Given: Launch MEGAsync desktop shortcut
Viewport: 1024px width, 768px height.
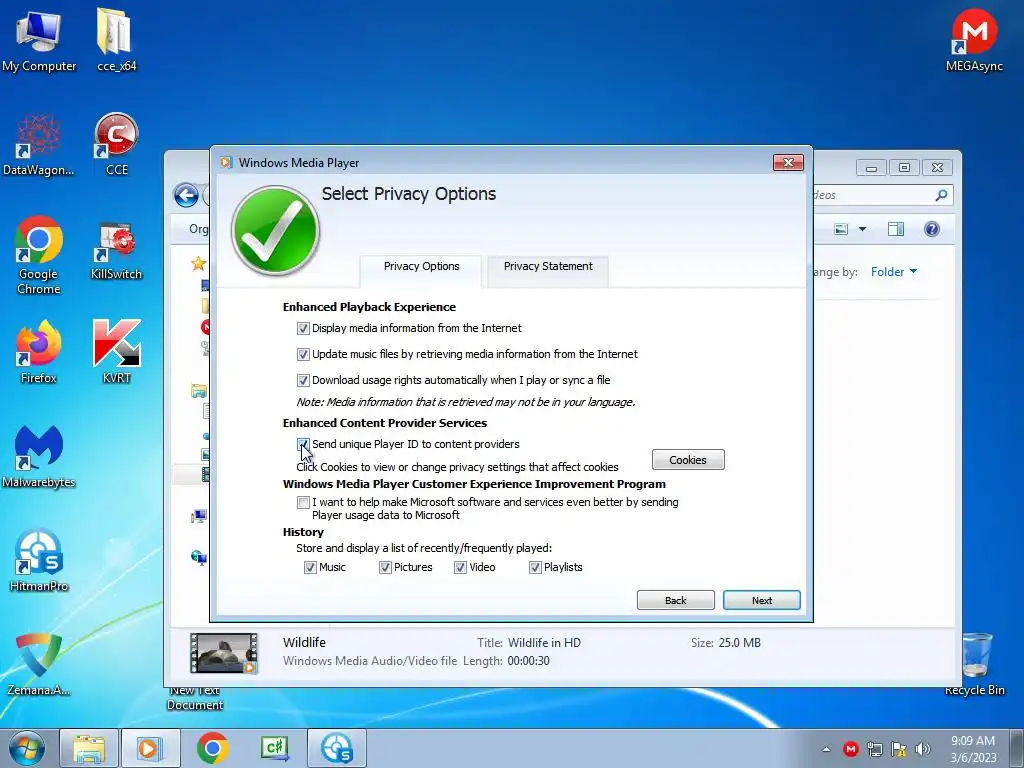Looking at the screenshot, I should click(x=974, y=40).
